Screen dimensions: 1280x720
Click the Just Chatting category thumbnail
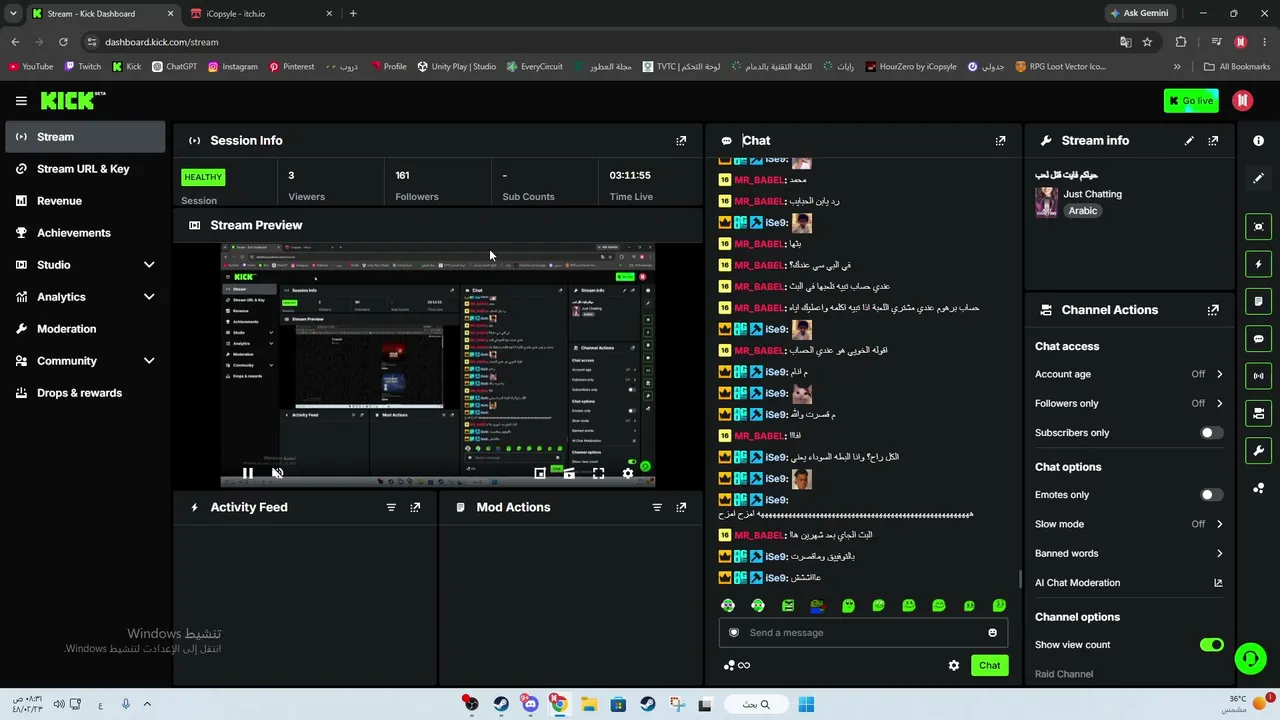click(1046, 202)
